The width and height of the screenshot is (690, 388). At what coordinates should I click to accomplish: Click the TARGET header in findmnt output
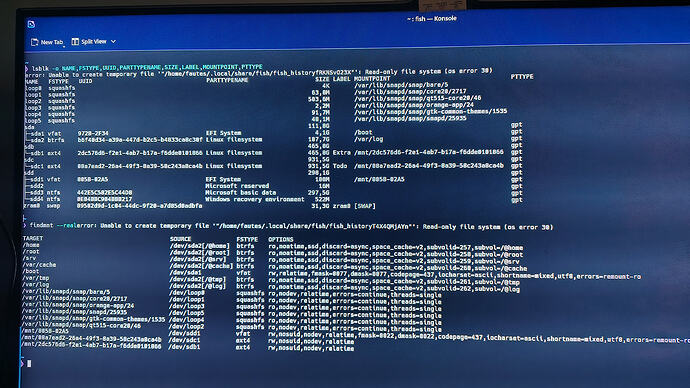coord(33,238)
